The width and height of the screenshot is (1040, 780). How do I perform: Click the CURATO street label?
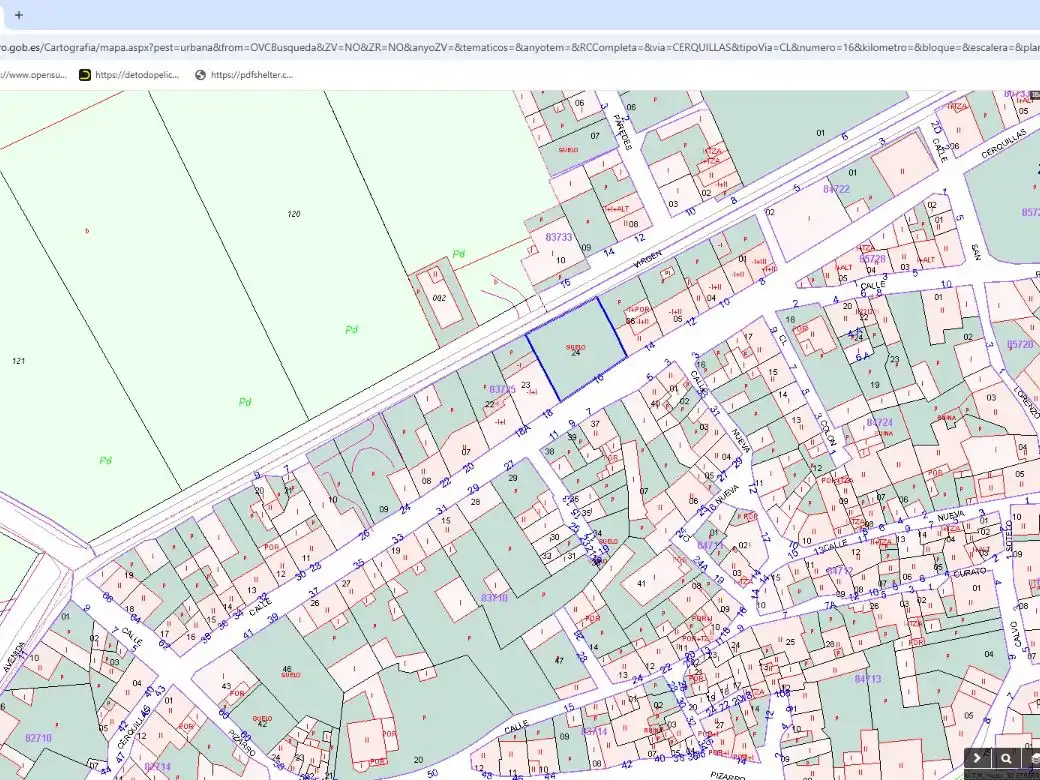pyautogui.click(x=970, y=573)
